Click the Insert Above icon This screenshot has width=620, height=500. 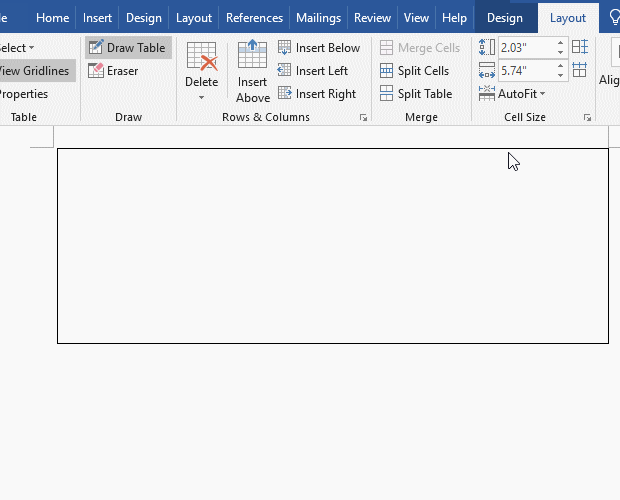pos(252,55)
